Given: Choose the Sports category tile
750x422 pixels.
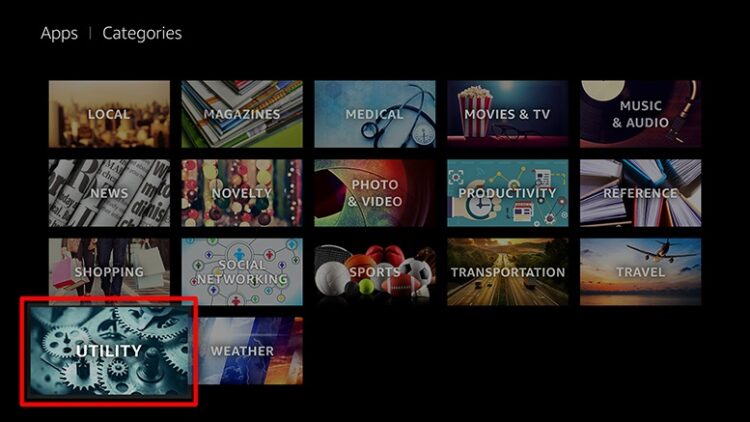Looking at the screenshot, I should point(375,272).
